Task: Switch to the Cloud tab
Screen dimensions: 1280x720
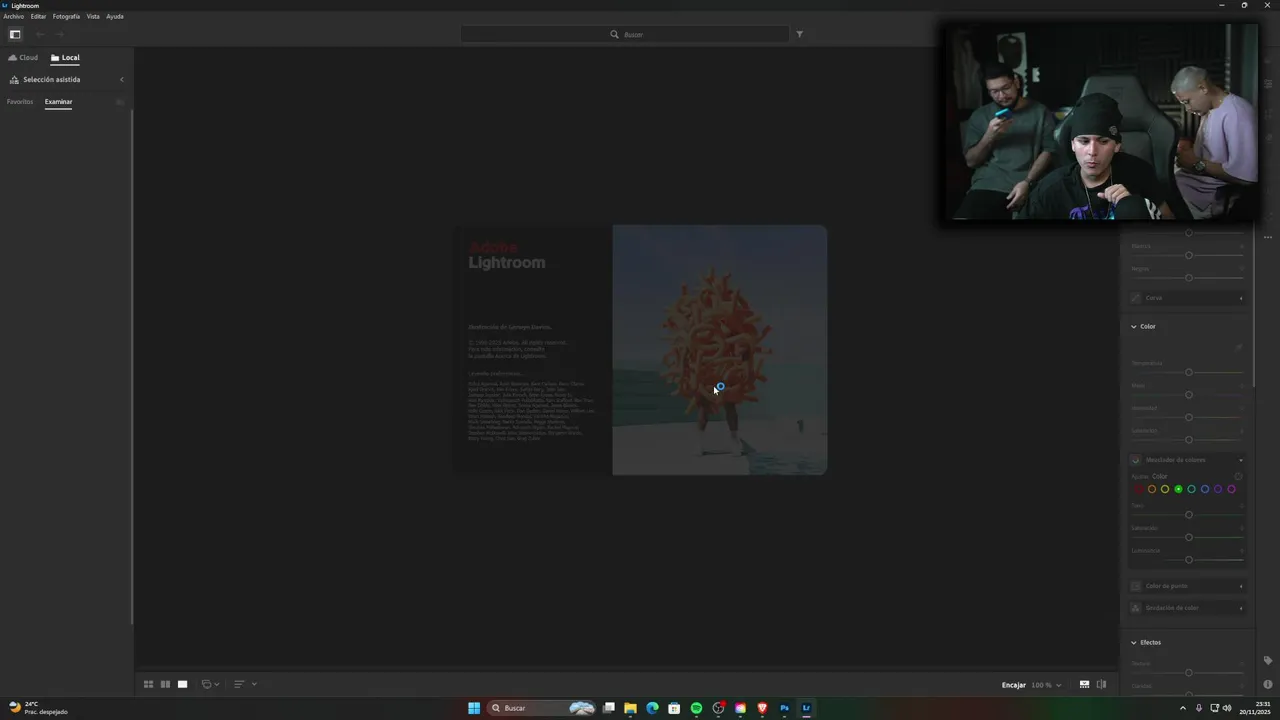Action: pyautogui.click(x=23, y=58)
